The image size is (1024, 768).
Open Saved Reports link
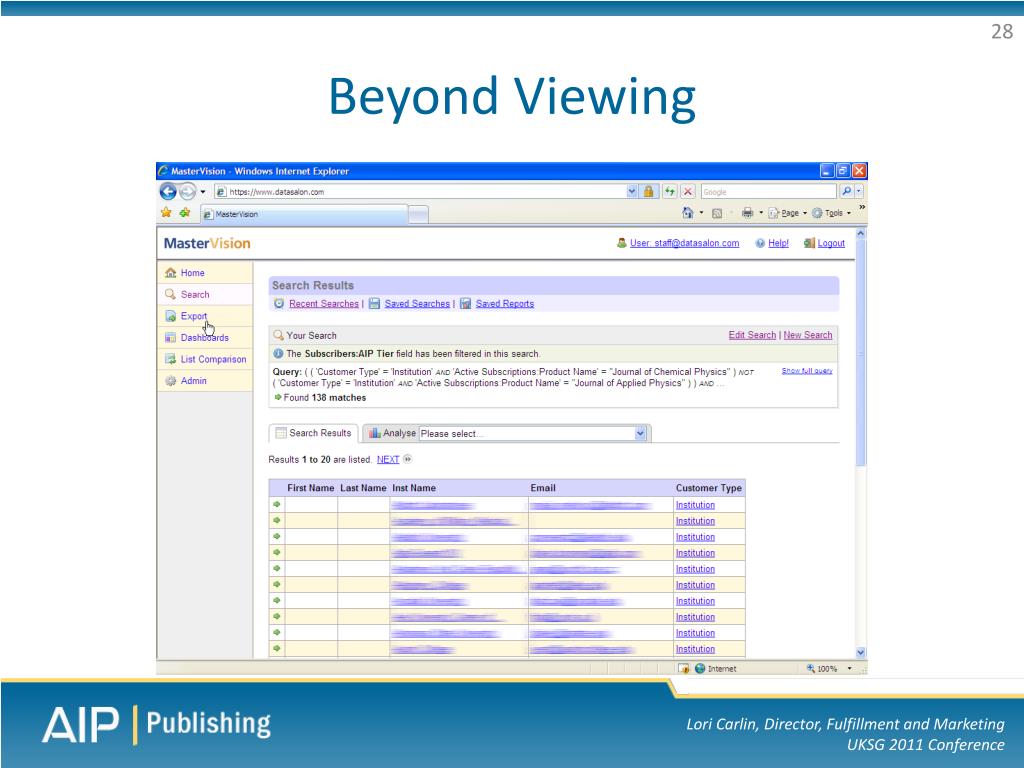[x=505, y=304]
